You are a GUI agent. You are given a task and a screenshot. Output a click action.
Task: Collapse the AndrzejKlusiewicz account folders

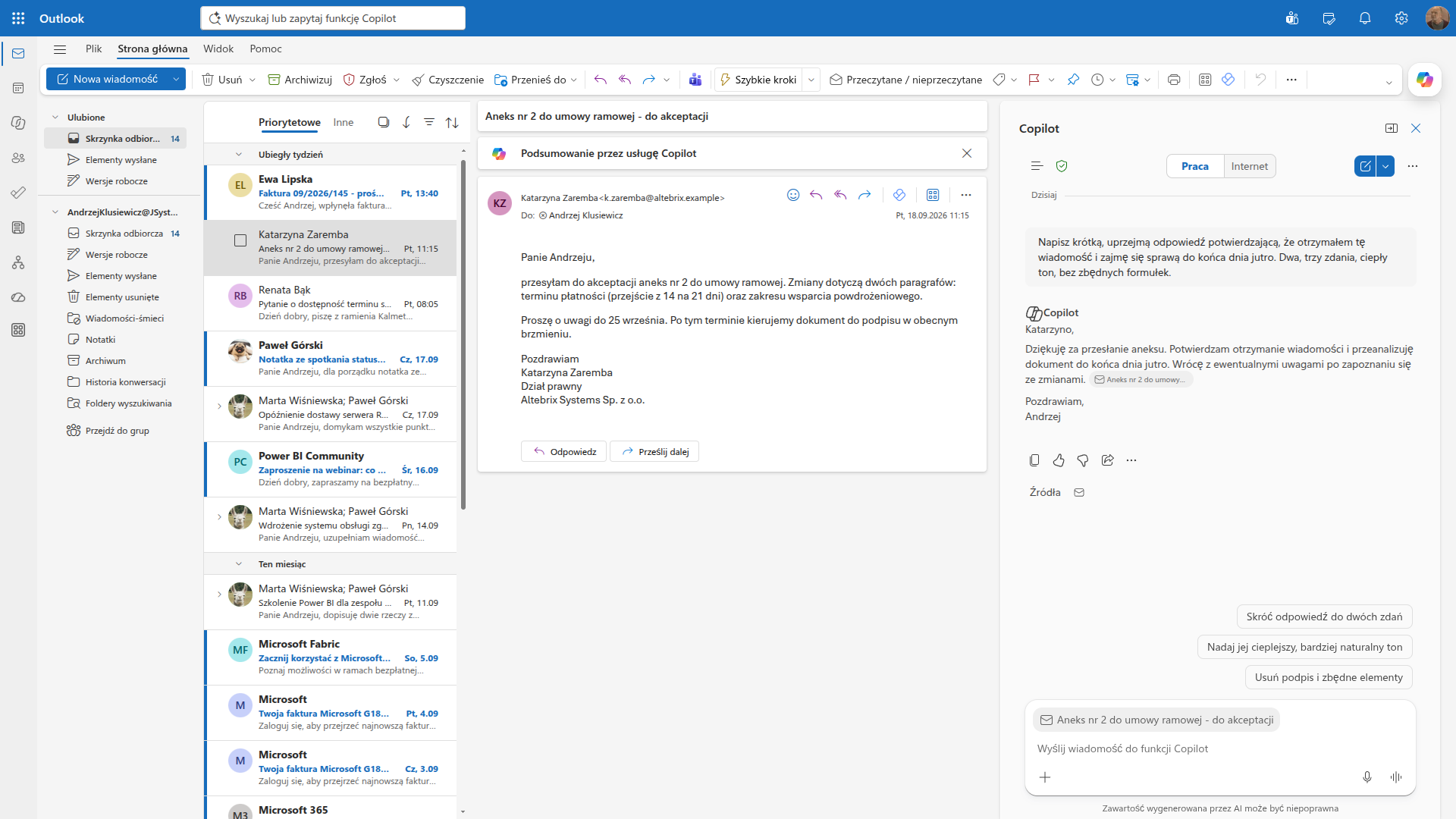pos(55,212)
